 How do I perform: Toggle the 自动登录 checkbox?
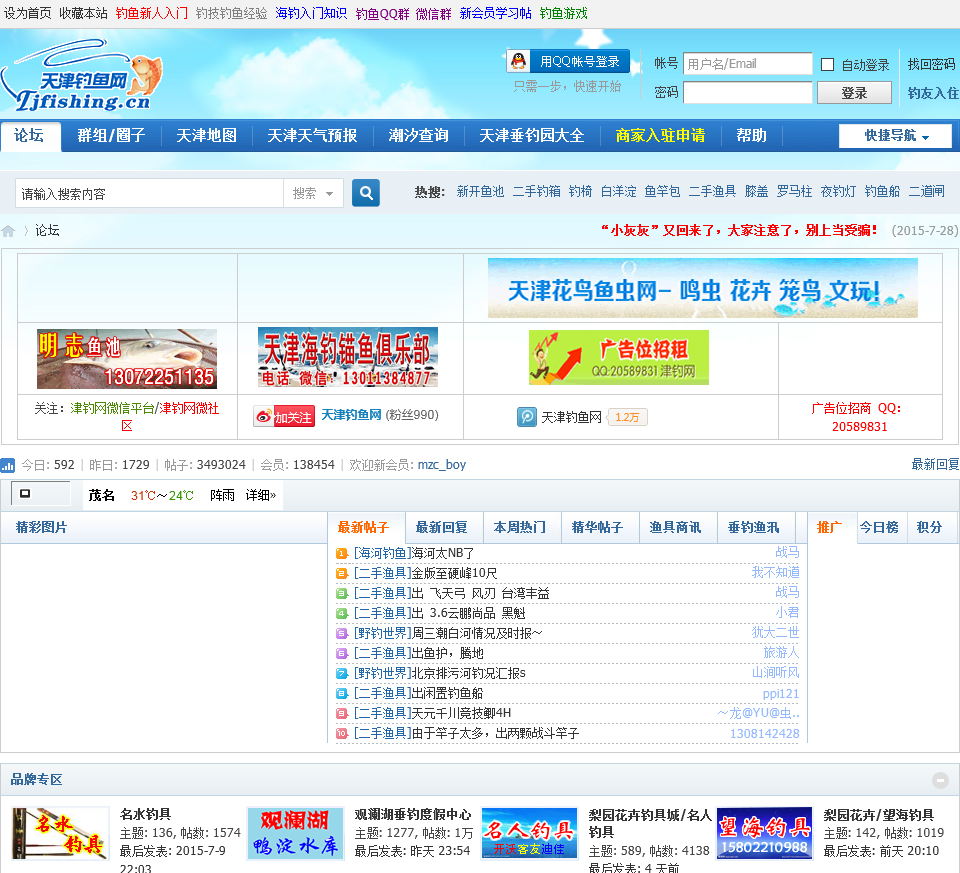[827, 64]
